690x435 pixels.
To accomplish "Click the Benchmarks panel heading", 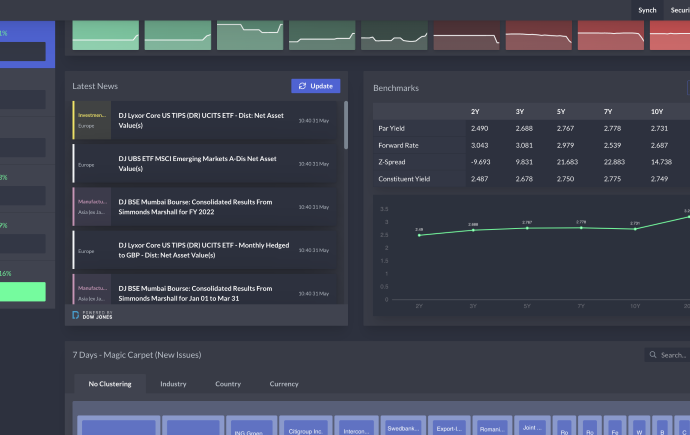I will (396, 88).
